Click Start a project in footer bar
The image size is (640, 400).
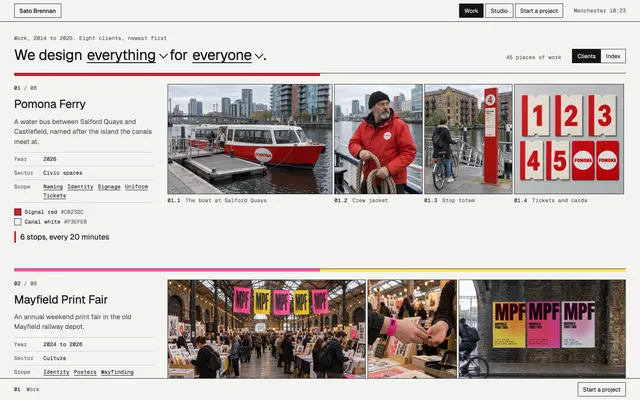601,389
